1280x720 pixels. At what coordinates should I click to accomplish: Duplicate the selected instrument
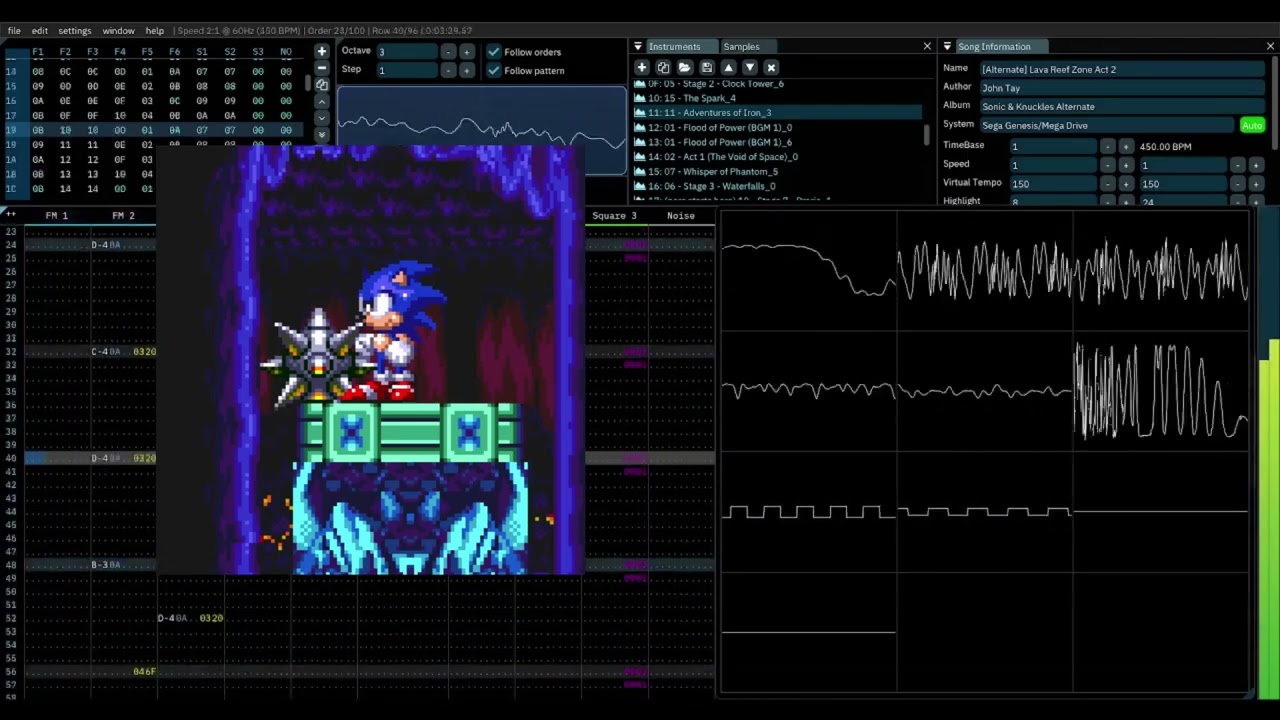coord(663,67)
